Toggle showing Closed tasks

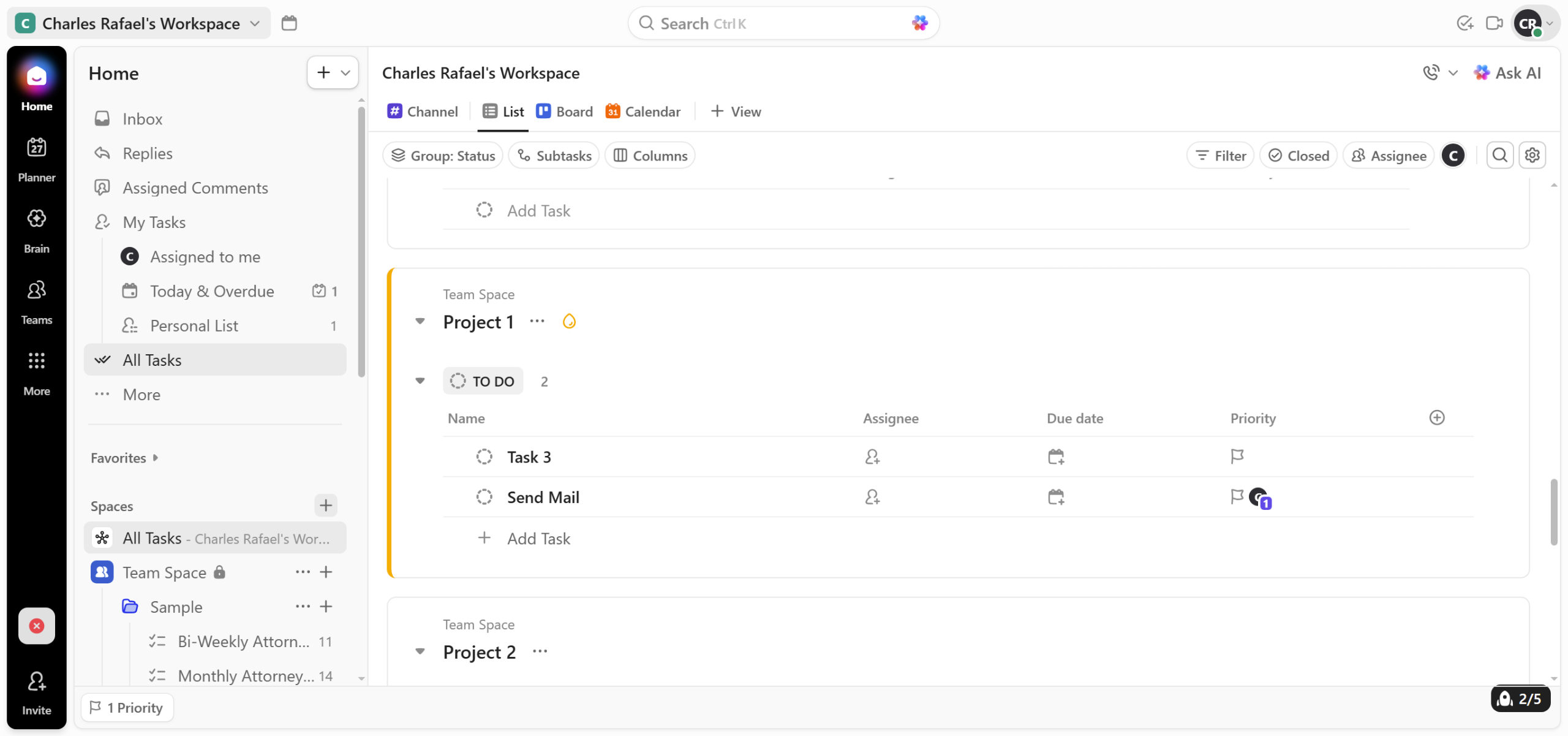pyautogui.click(x=1298, y=156)
